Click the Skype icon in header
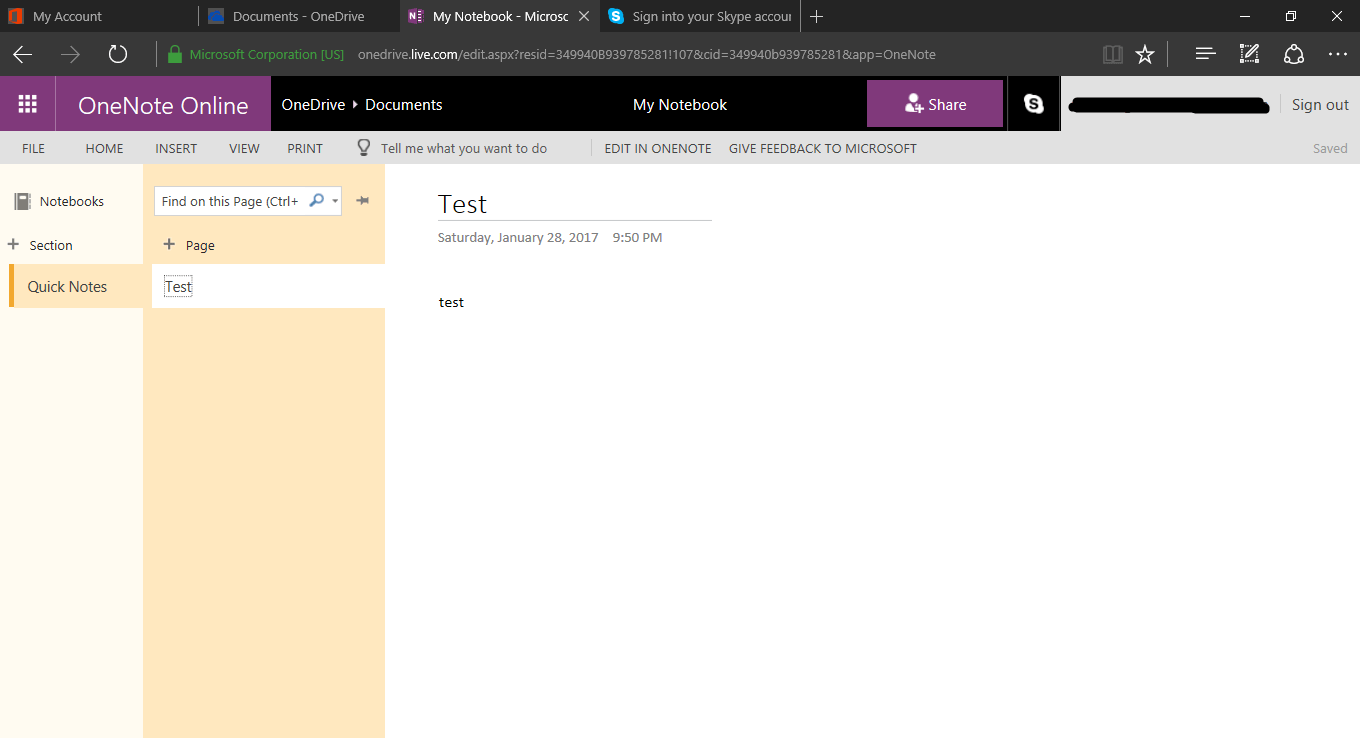The width and height of the screenshot is (1360, 738). [1033, 104]
